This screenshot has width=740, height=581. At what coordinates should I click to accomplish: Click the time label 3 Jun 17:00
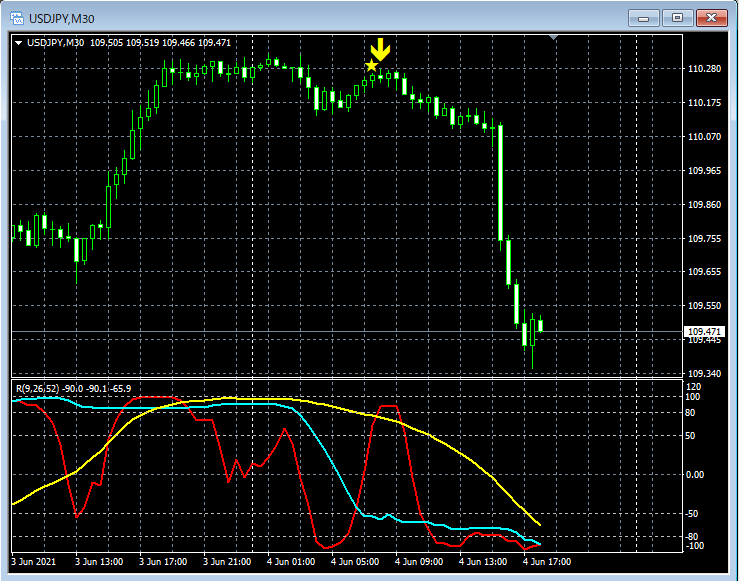(163, 562)
